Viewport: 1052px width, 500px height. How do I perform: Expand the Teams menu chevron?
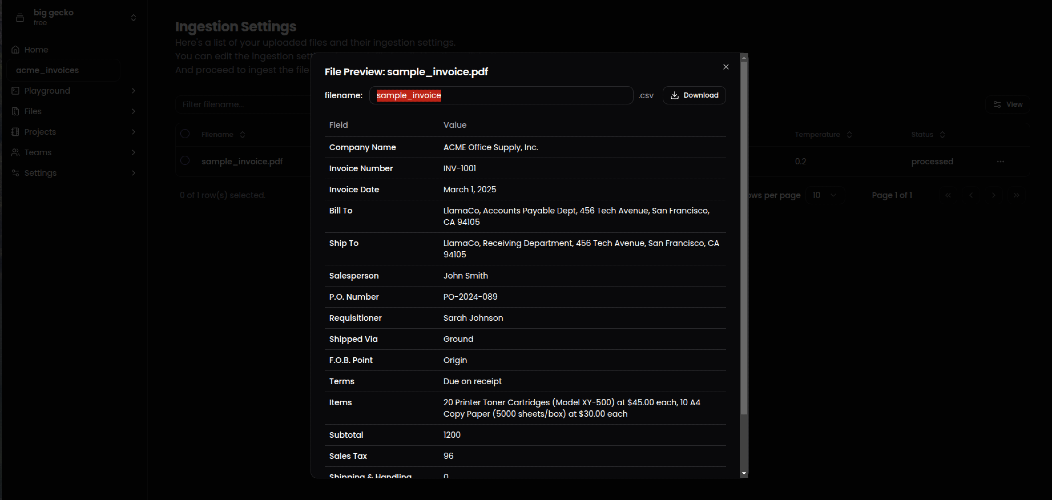pos(133,152)
